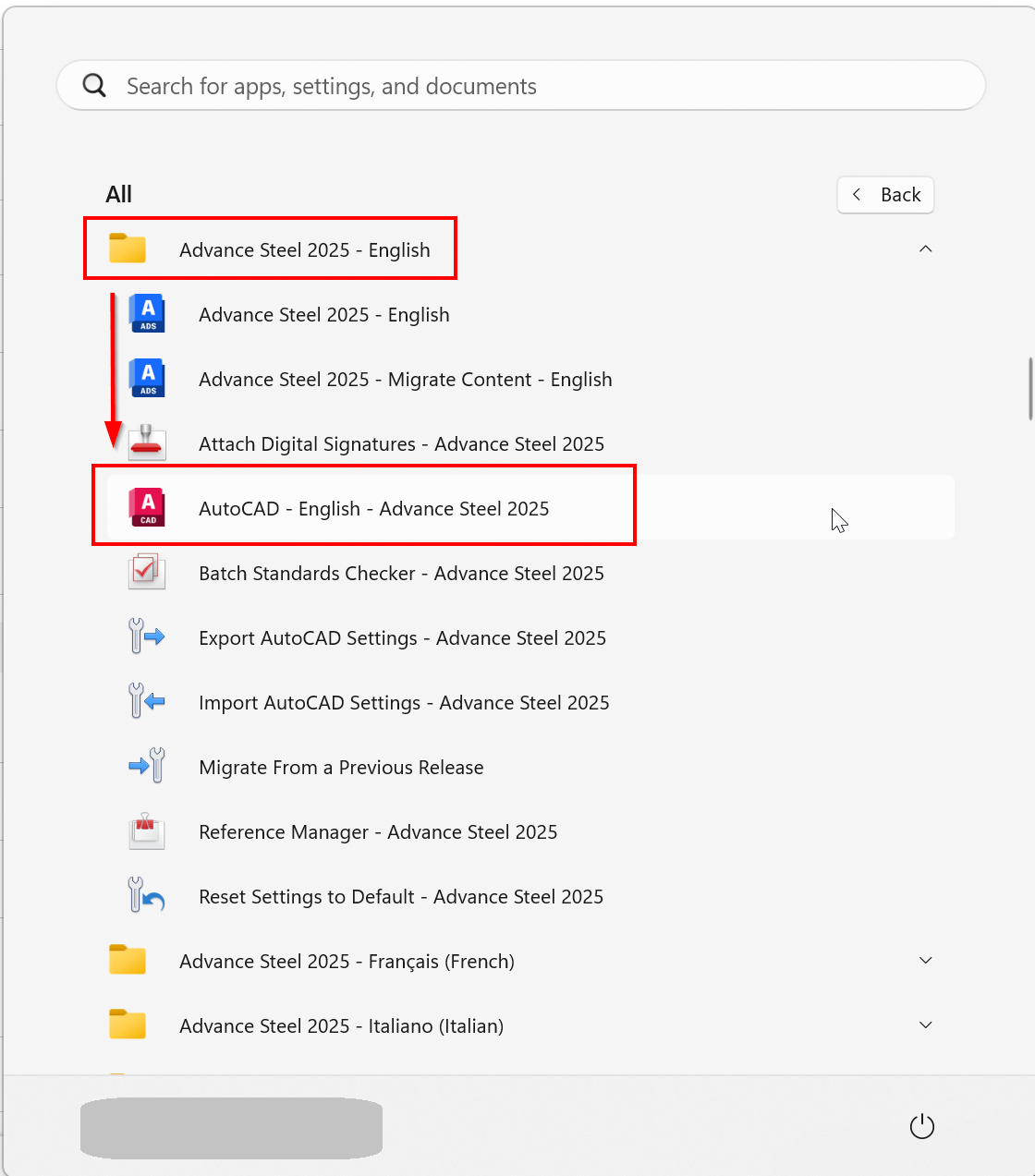This screenshot has height=1176, width=1035.
Task: Expand the Advance Steel 2025 Français folder
Action: click(x=925, y=961)
